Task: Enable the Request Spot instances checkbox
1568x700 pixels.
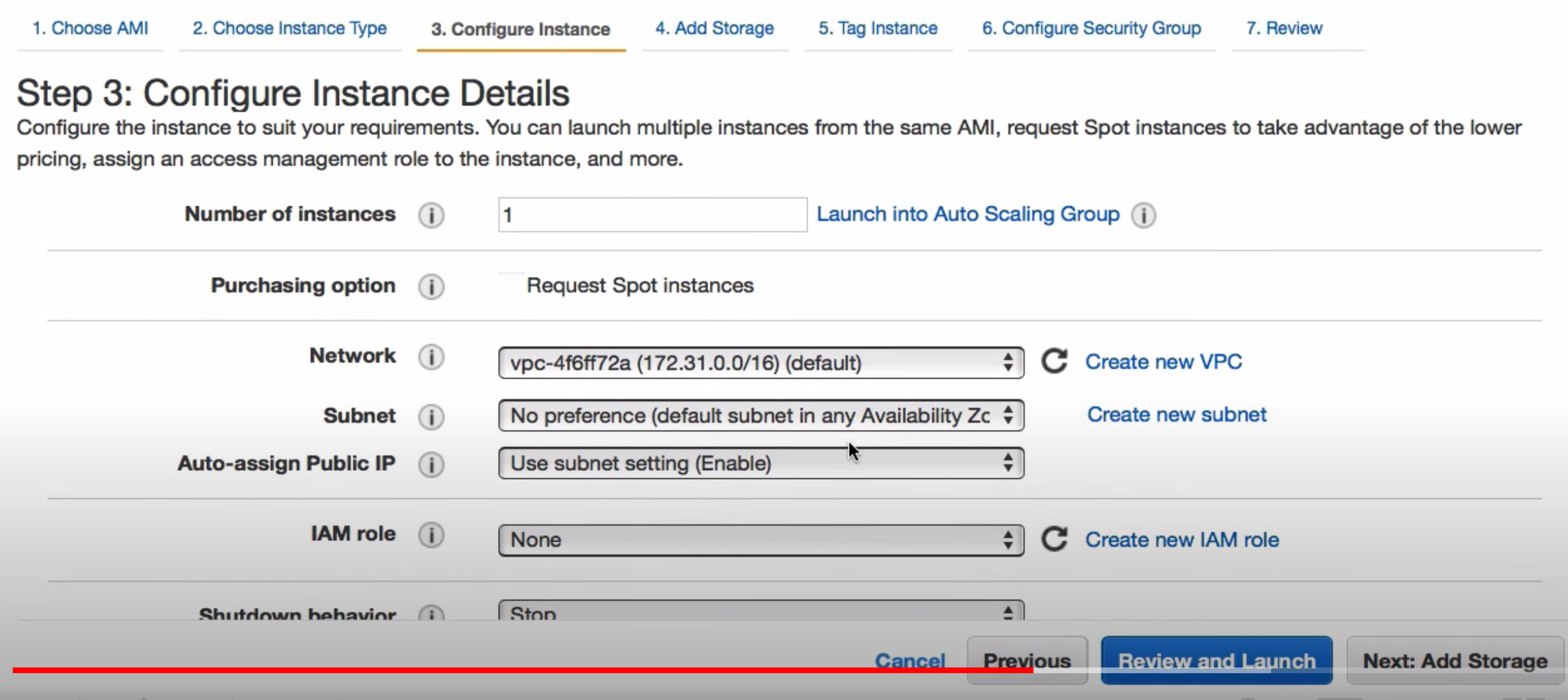Action: point(510,285)
